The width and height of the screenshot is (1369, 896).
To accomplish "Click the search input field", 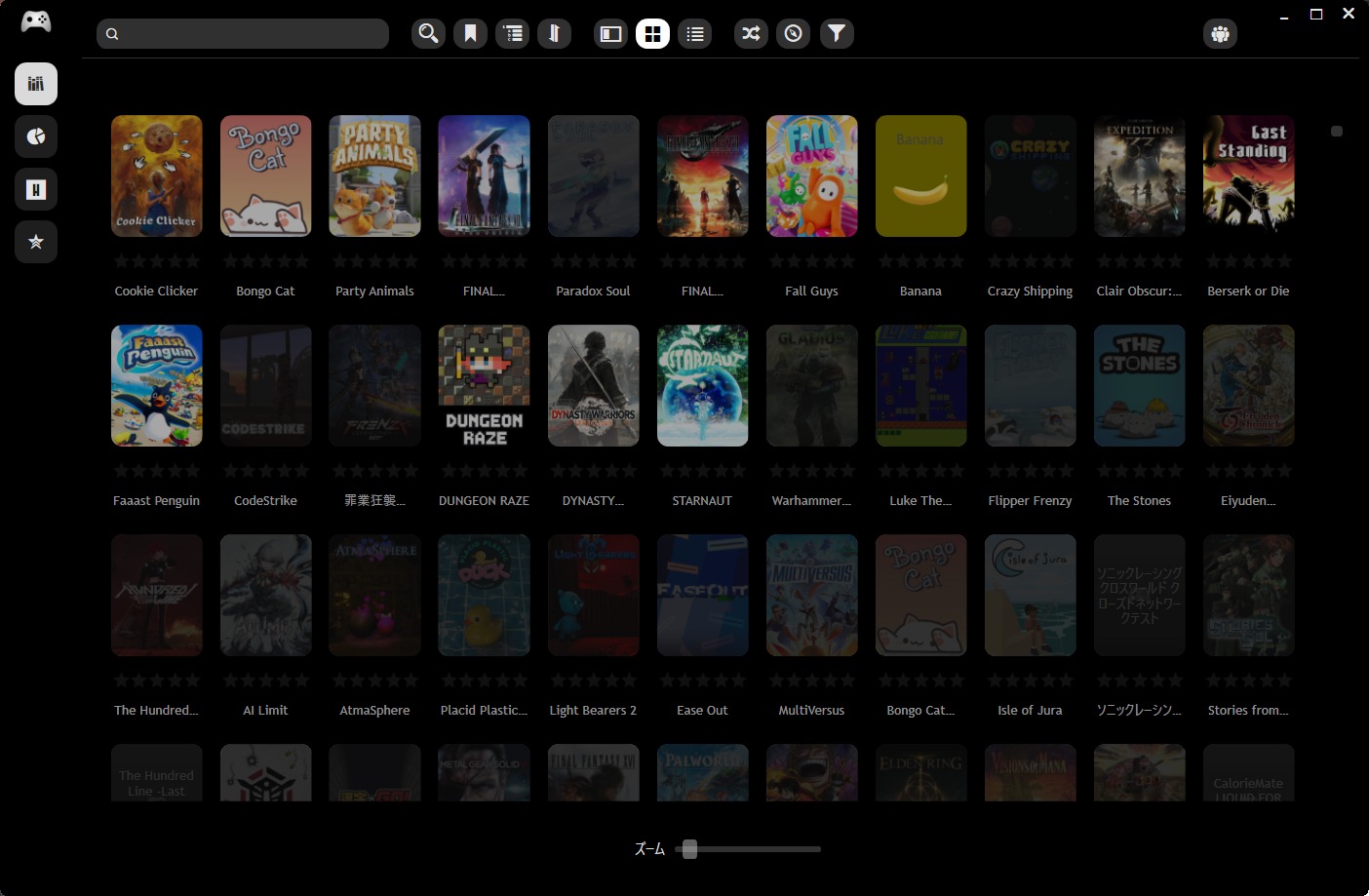I will (243, 34).
